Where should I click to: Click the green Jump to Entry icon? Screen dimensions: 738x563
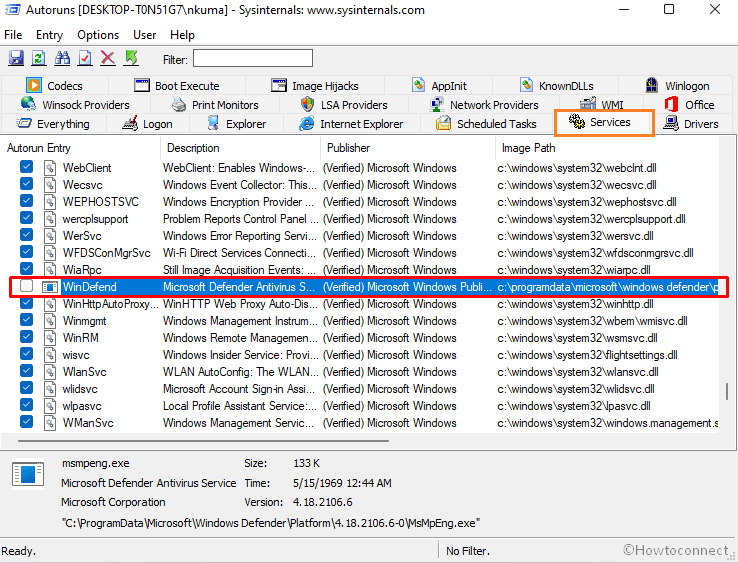click(131, 58)
